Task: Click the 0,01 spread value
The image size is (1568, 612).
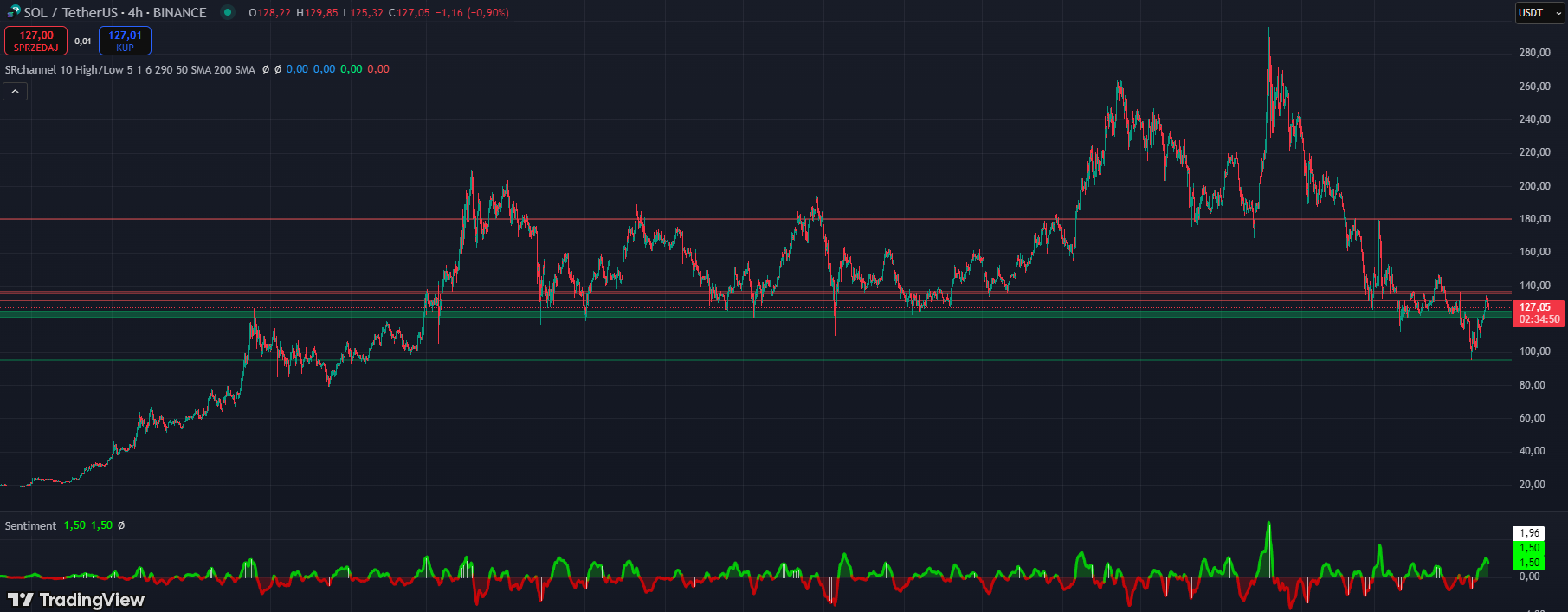Action: pyautogui.click(x=83, y=41)
